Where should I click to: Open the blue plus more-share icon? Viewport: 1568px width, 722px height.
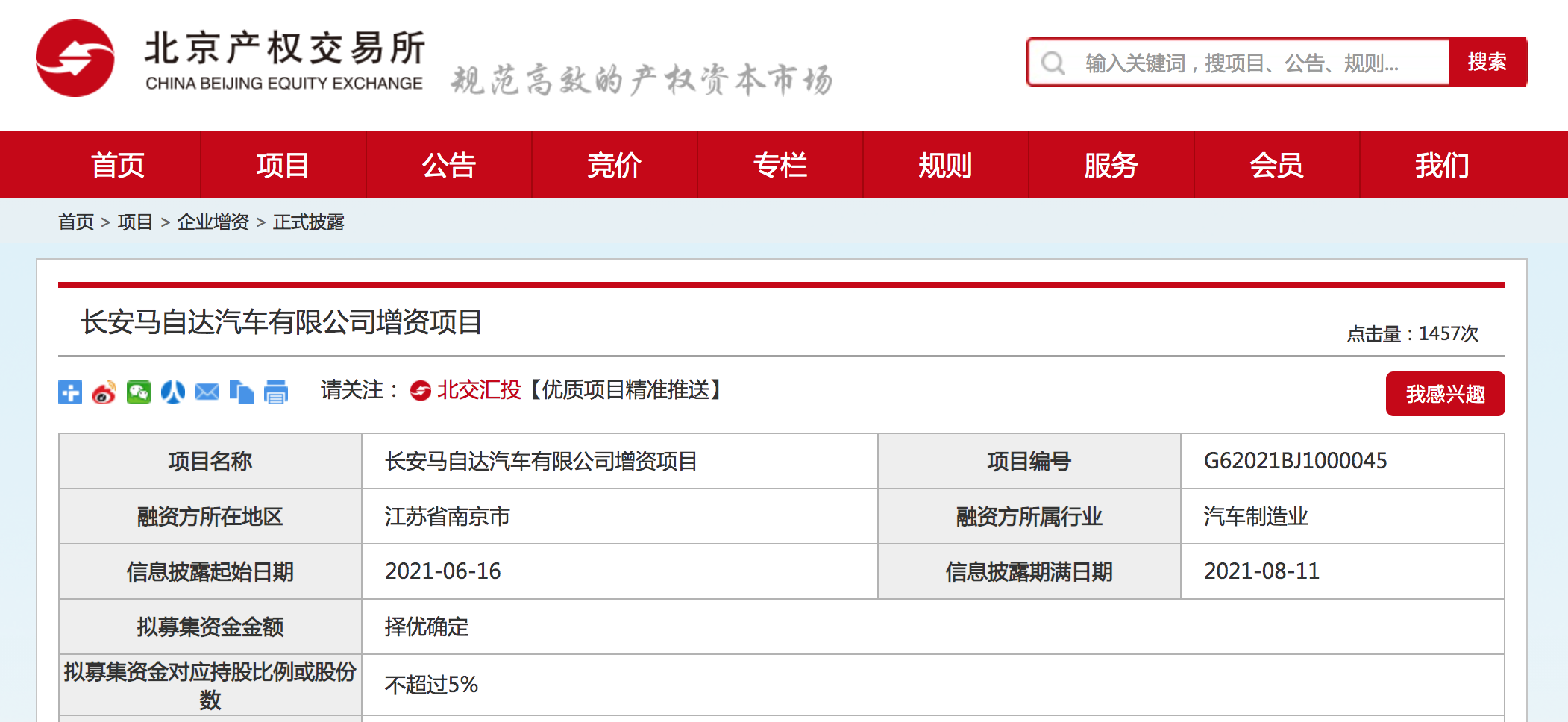[70, 392]
